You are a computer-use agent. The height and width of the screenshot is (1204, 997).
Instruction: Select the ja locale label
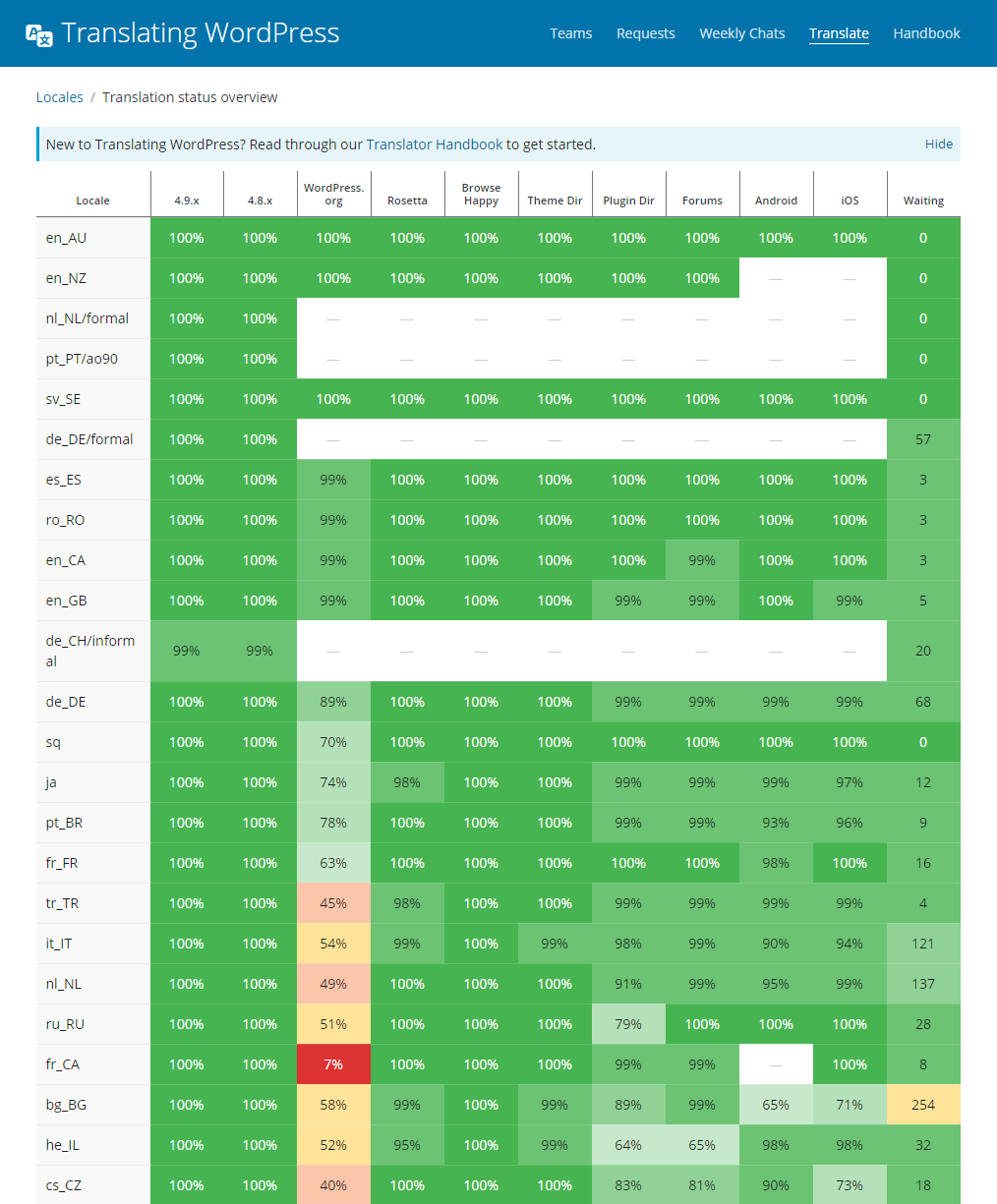tap(51, 782)
